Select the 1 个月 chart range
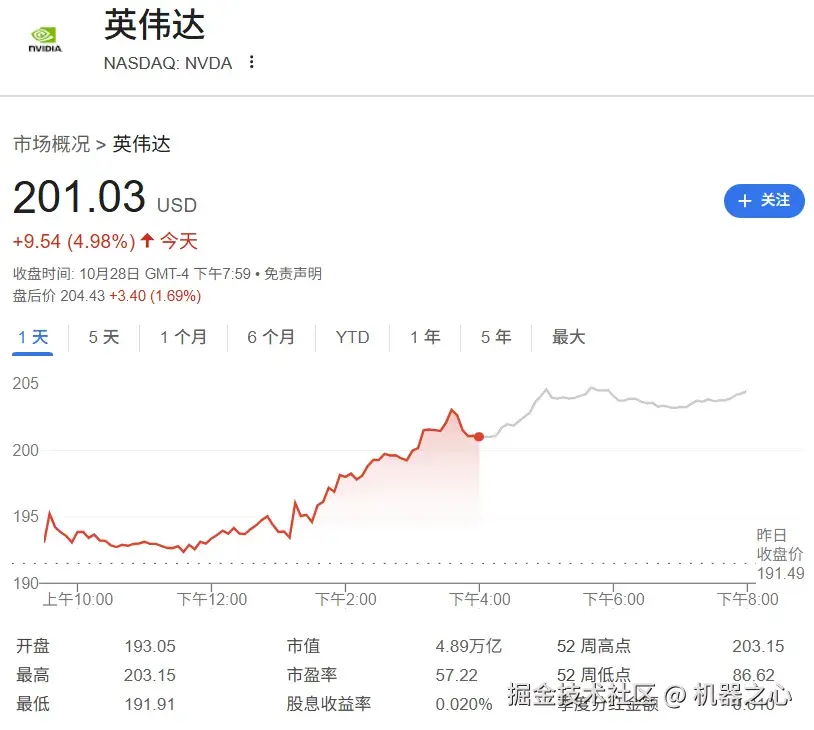Viewport: 814px width, 730px height. (x=184, y=337)
